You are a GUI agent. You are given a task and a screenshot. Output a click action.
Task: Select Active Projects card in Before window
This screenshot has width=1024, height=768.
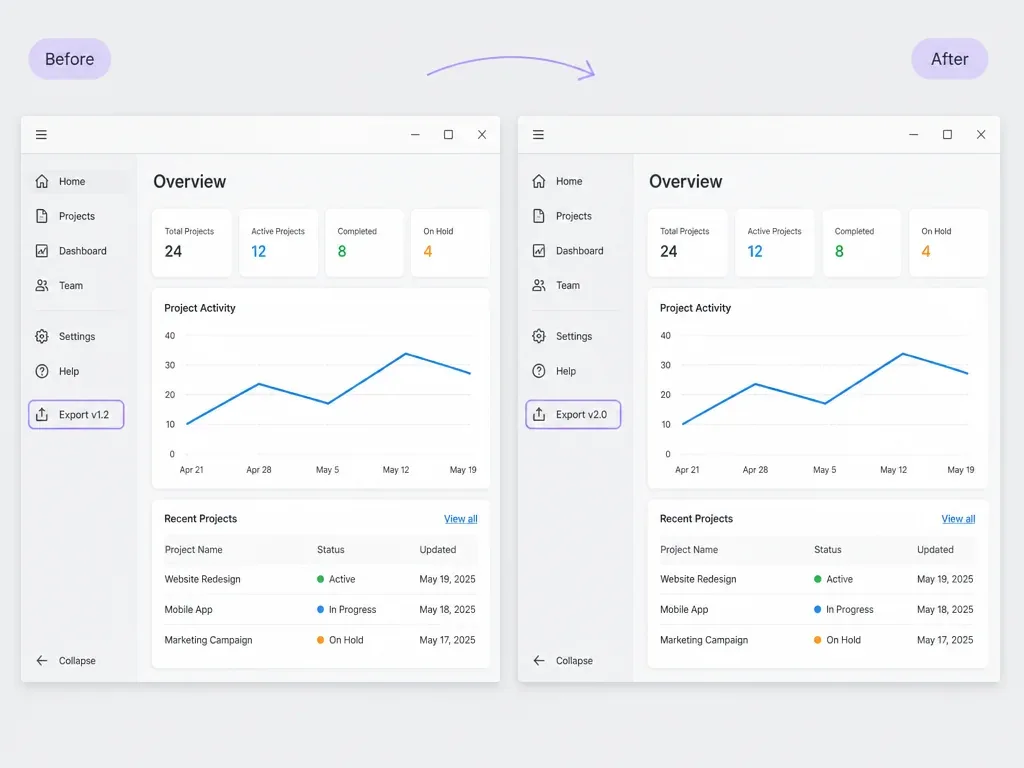(279, 243)
